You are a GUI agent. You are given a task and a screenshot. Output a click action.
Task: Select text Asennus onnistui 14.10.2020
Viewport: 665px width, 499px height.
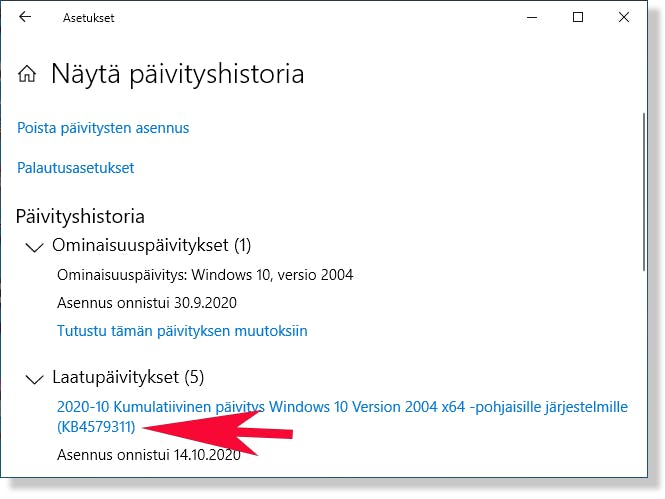pos(149,455)
